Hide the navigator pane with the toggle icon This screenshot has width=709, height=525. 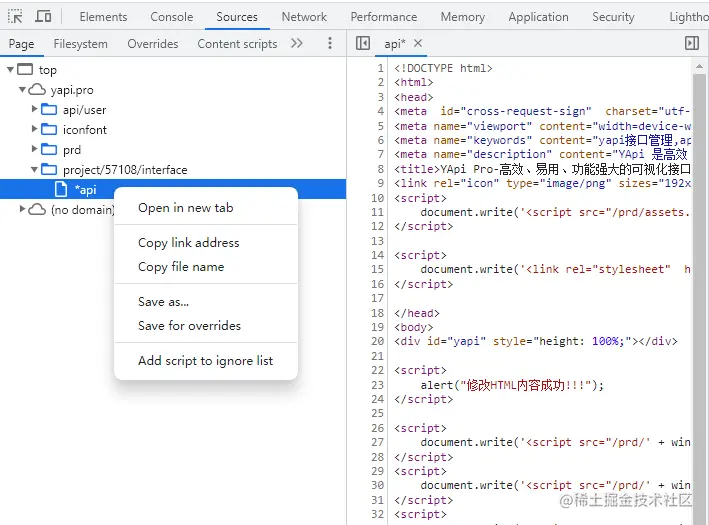click(363, 43)
